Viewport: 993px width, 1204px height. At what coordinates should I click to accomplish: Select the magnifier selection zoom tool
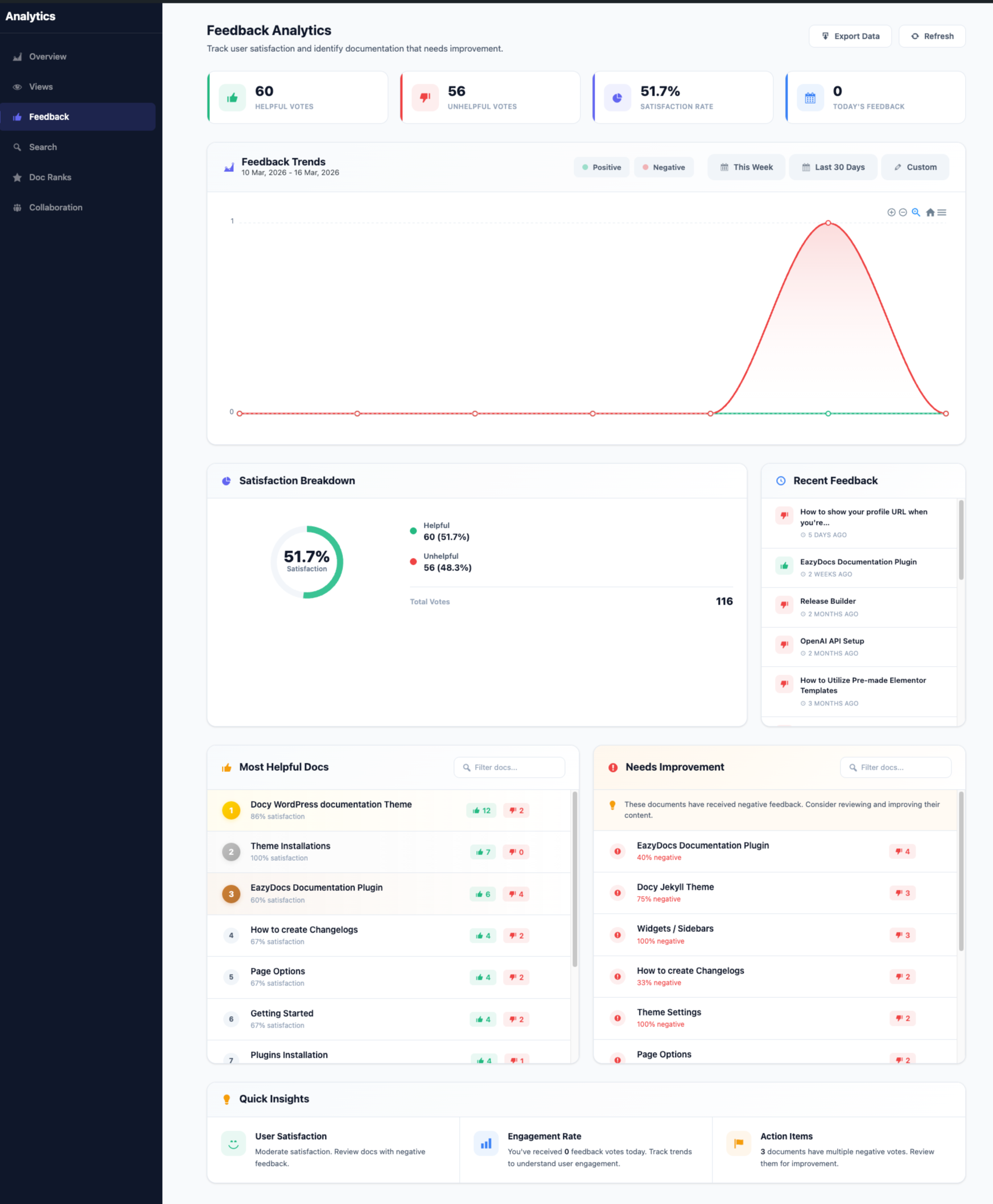(x=916, y=212)
